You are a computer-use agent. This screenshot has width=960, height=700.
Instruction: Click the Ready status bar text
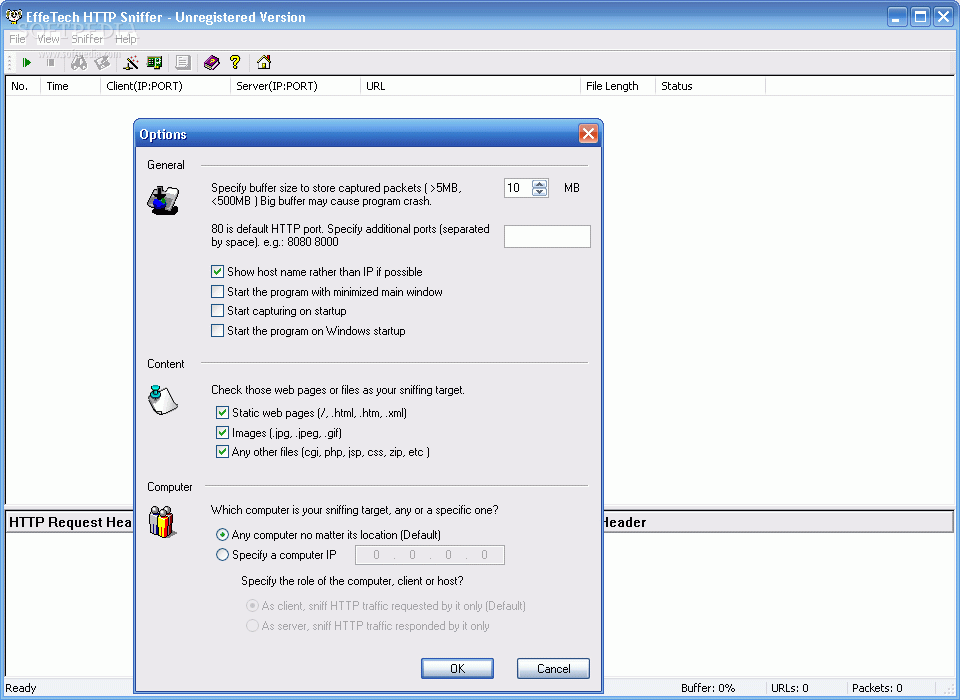21,688
